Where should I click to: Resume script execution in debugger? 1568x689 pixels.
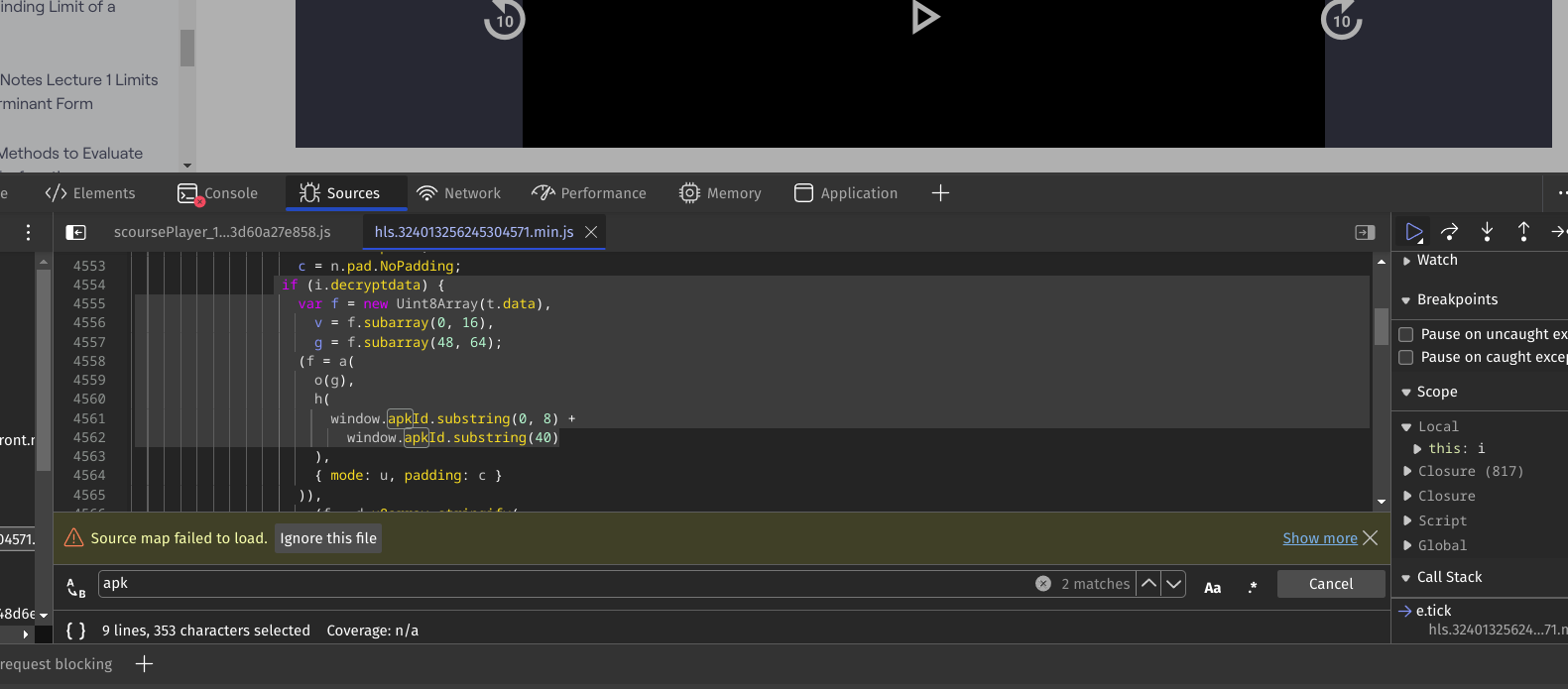coord(1414,232)
